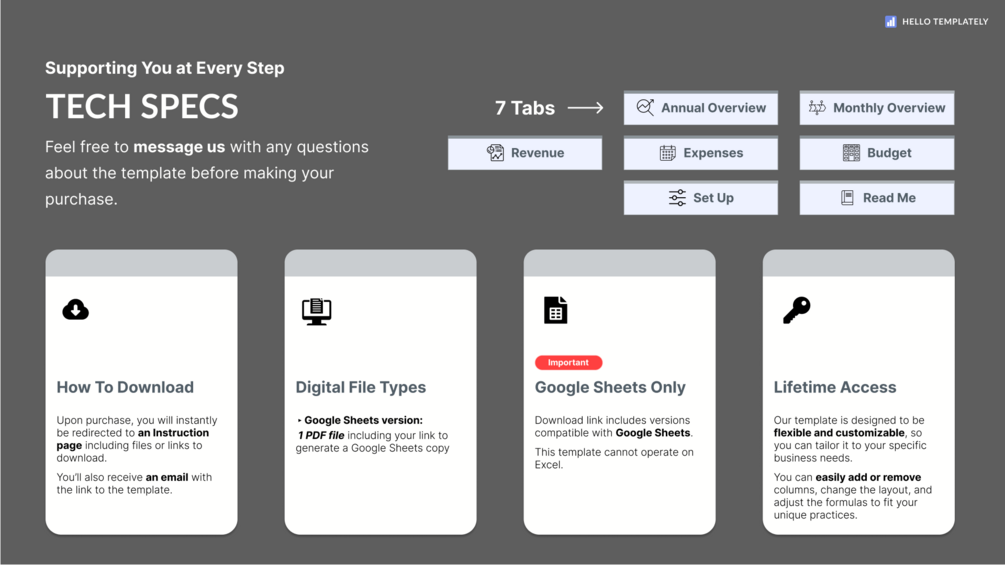This screenshot has height=565, width=1005.
Task: Click the chart icon on Annual Overview
Action: pos(645,108)
